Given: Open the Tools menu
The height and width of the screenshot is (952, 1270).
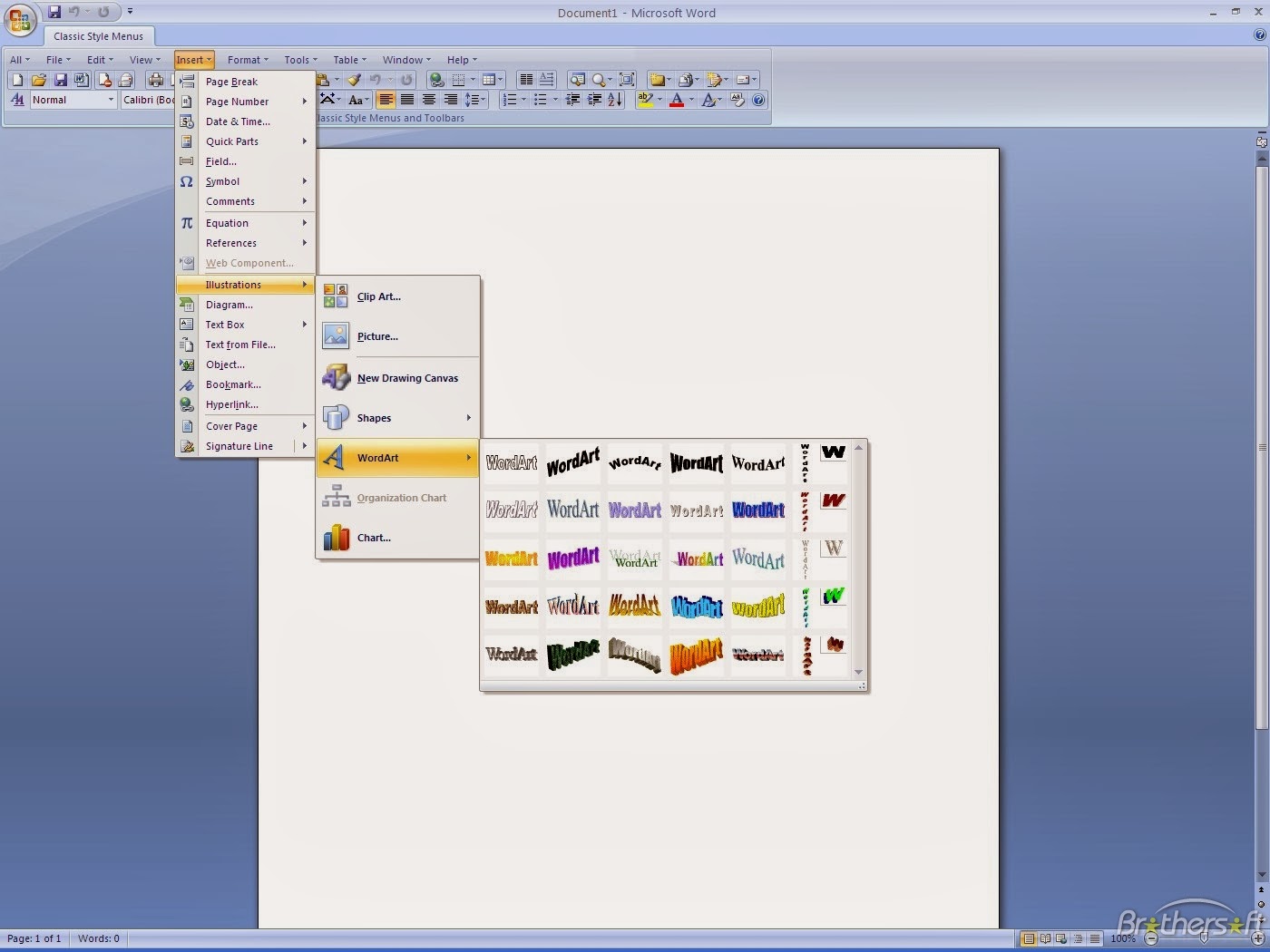Looking at the screenshot, I should click(301, 60).
